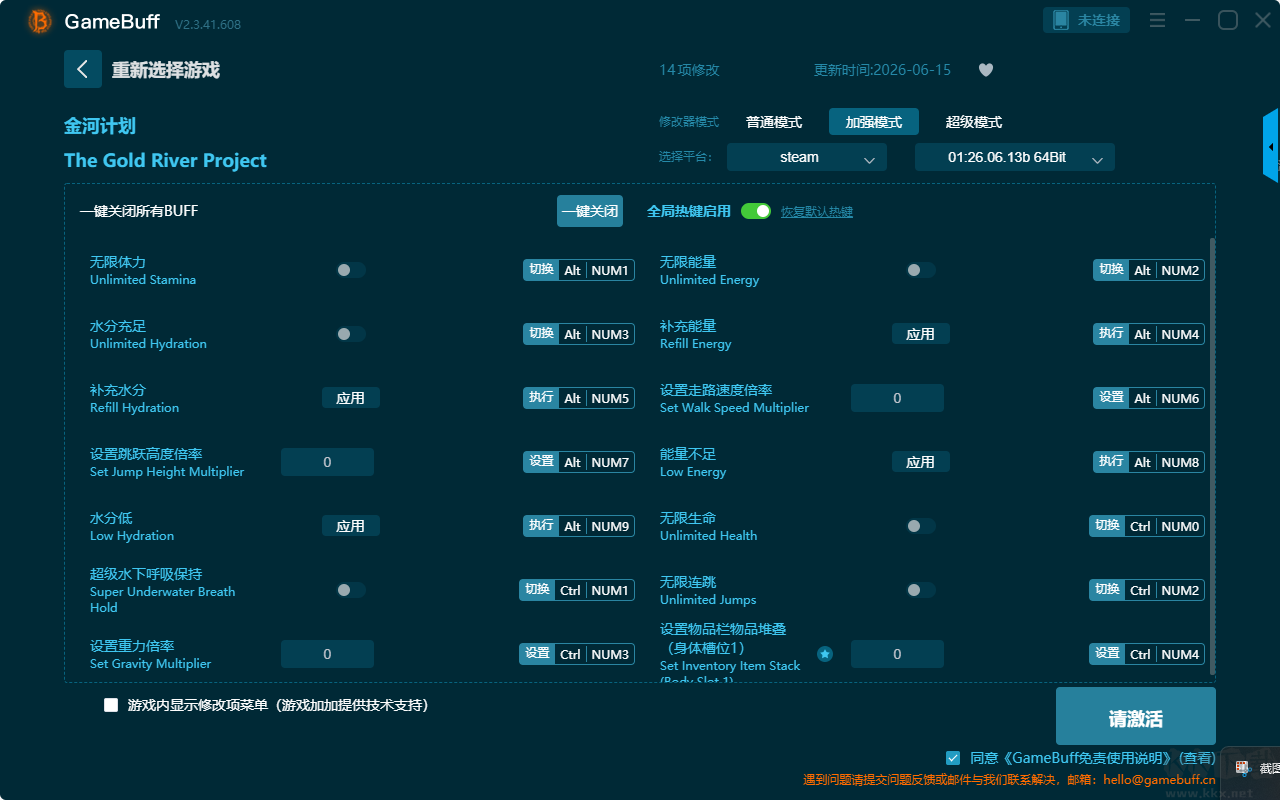Click Unlimited Stamina hotkey Alt NUM1

coord(579,270)
